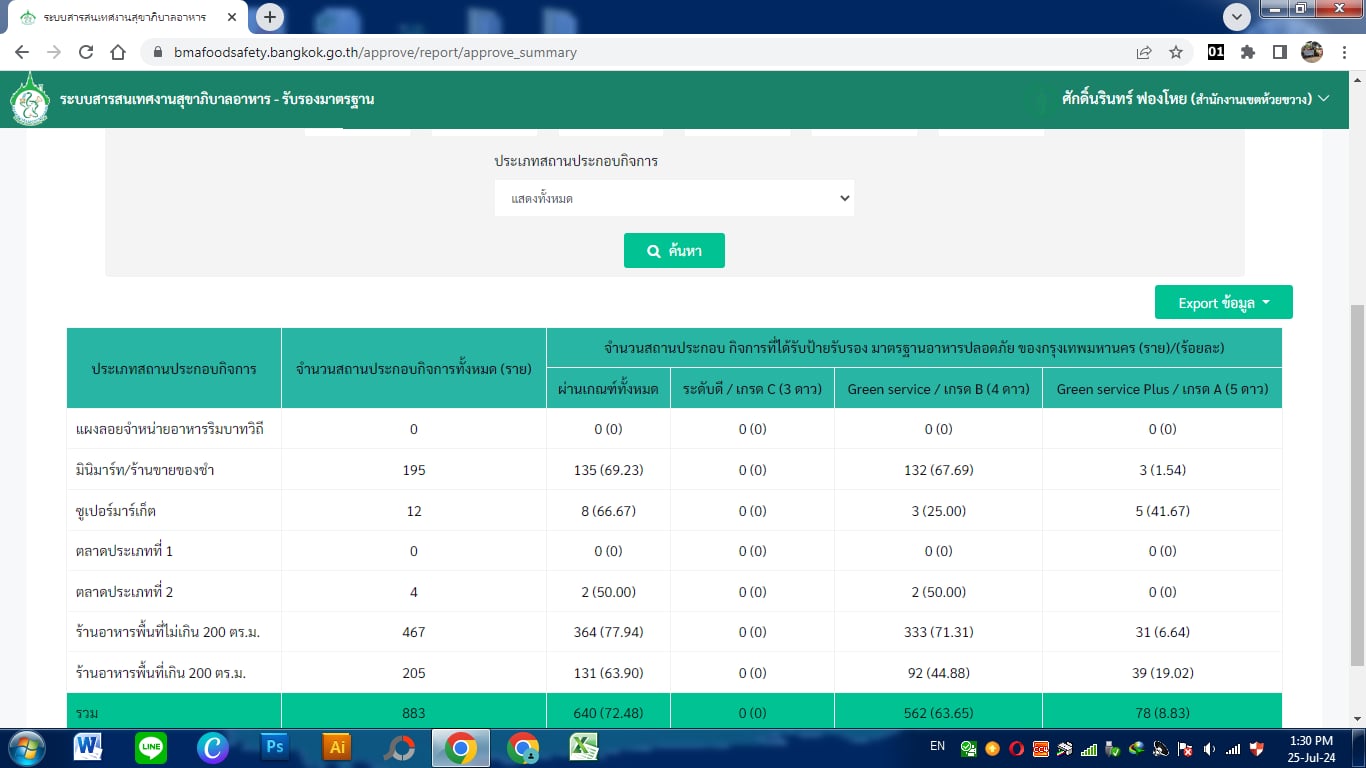The width and height of the screenshot is (1366, 768).
Task: Go to the browser home page icon
Action: (118, 52)
